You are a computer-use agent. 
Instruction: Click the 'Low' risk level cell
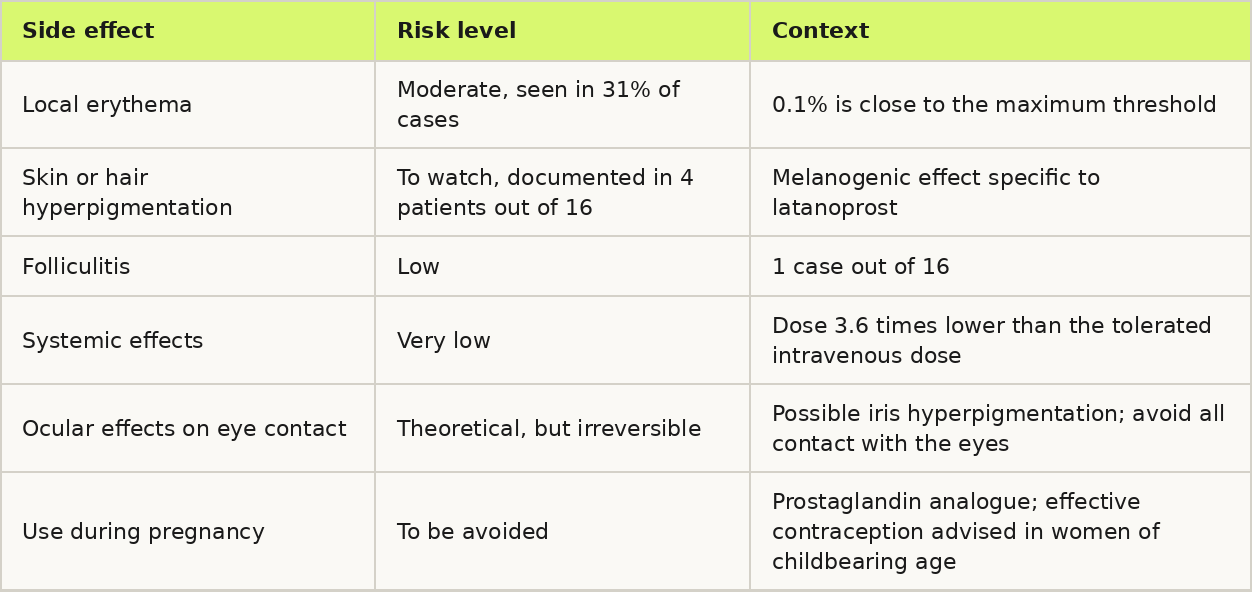[x=562, y=266]
